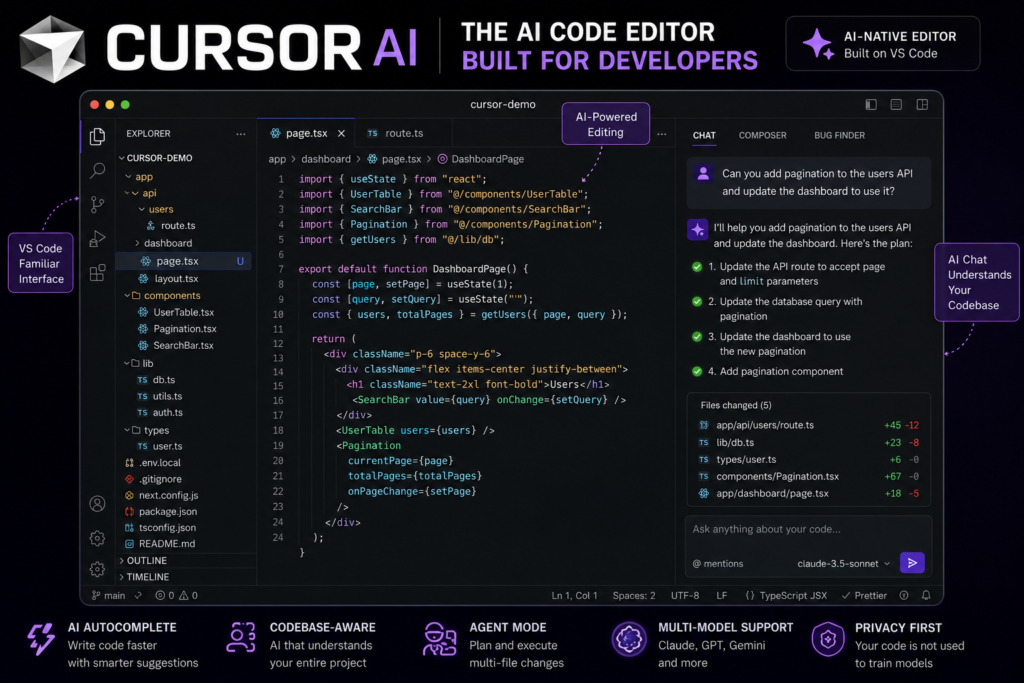Image resolution: width=1024 pixels, height=683 pixels.
Task: Click errors and warnings count indicator
Action: click(x=176, y=596)
